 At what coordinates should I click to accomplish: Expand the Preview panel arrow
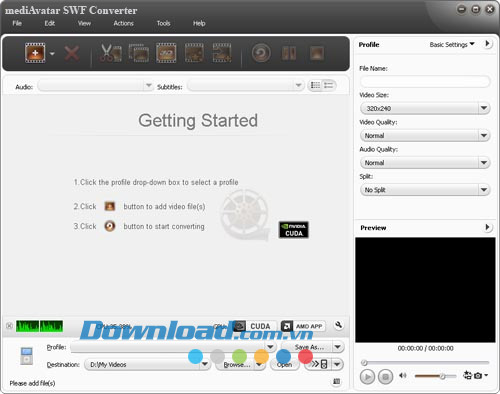(487, 228)
